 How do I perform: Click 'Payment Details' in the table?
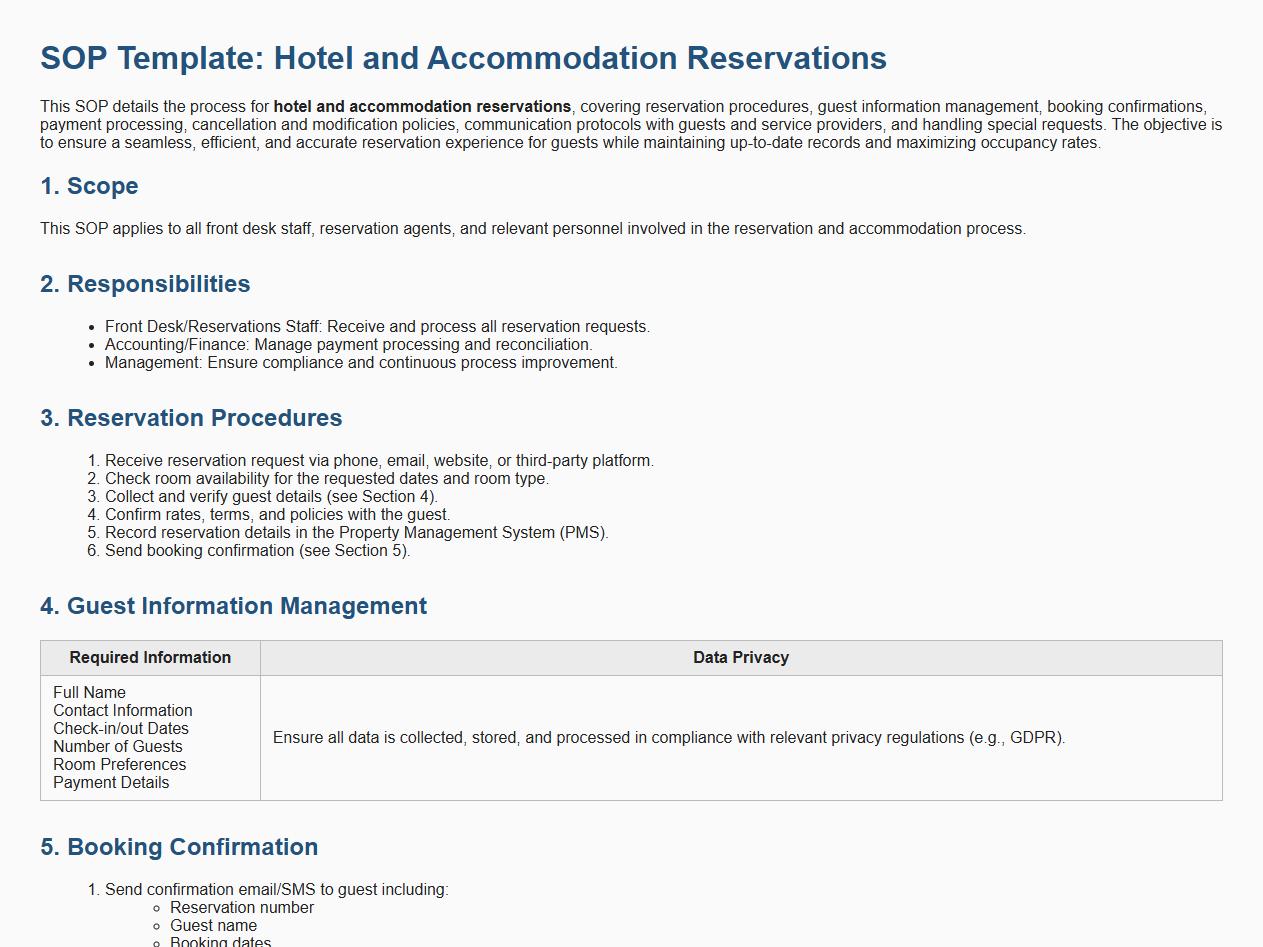click(x=111, y=783)
